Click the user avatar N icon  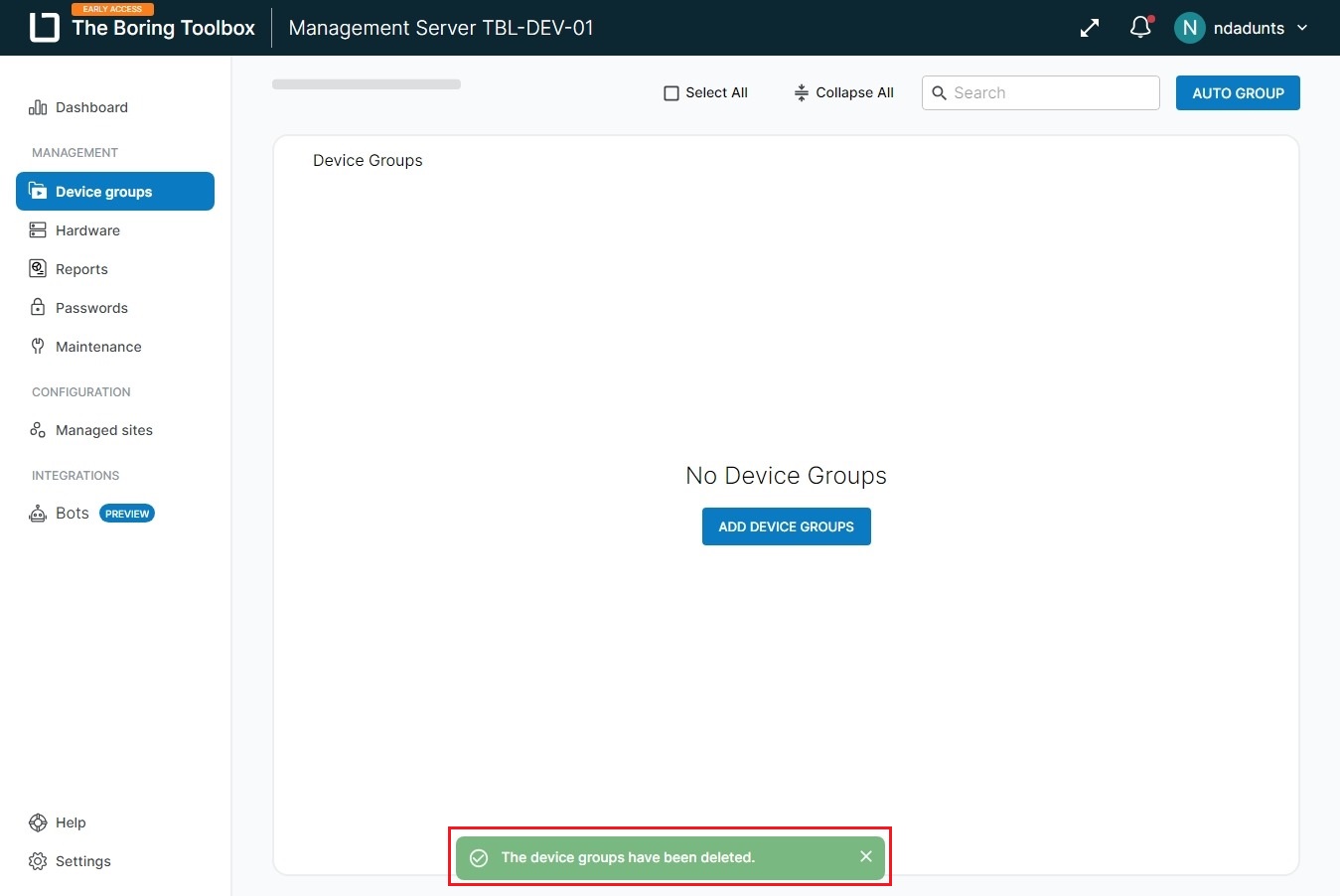[x=1189, y=28]
